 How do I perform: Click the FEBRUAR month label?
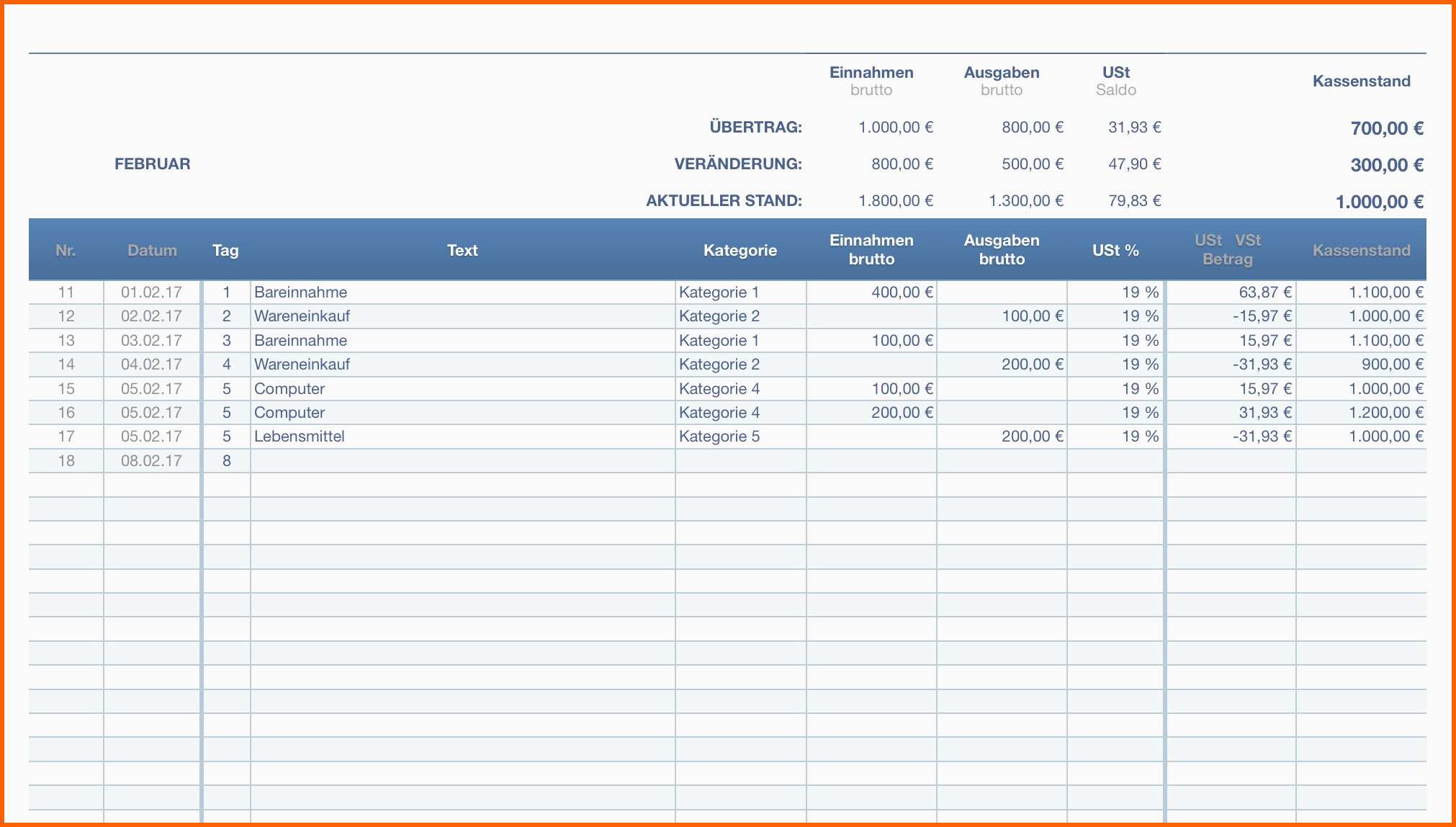click(x=153, y=164)
